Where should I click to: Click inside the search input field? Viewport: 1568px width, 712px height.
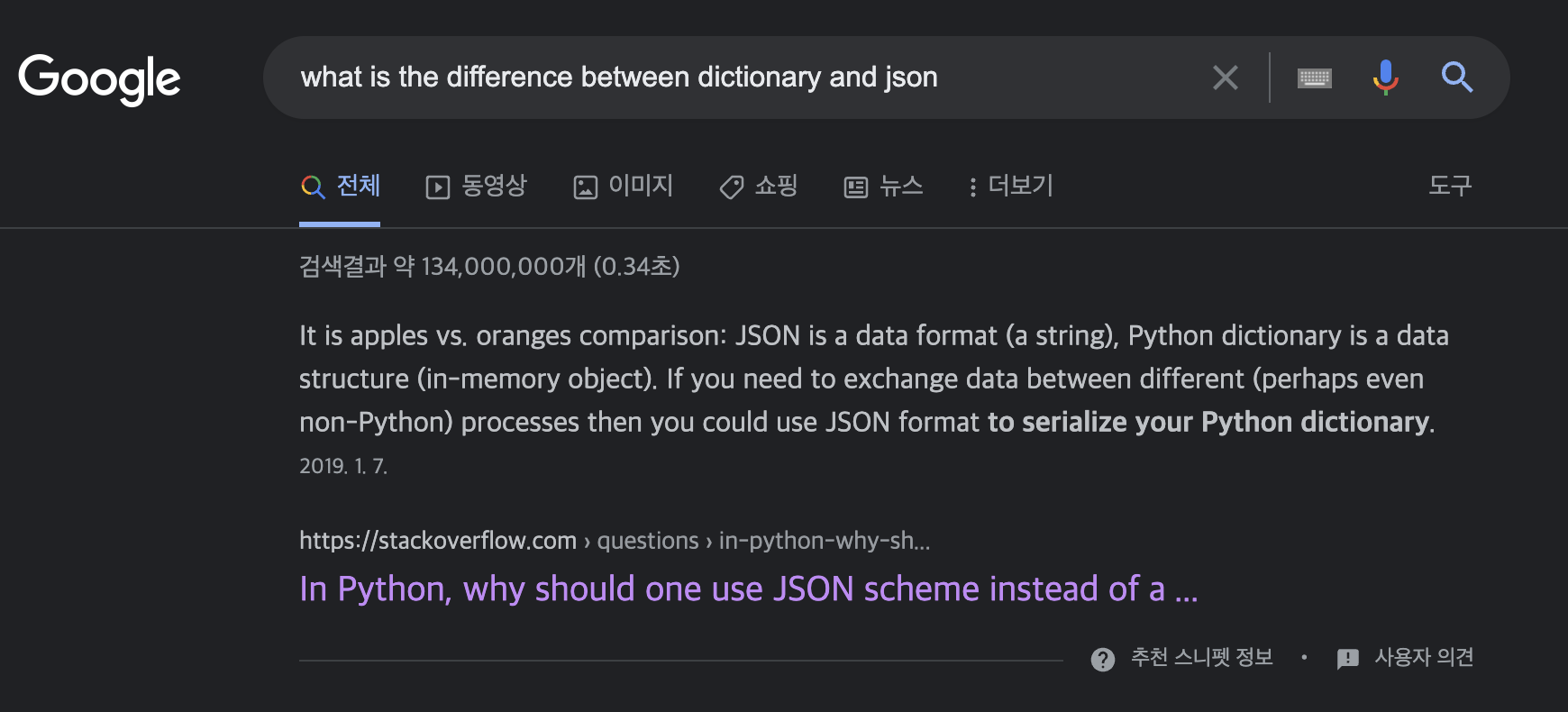pos(721,78)
